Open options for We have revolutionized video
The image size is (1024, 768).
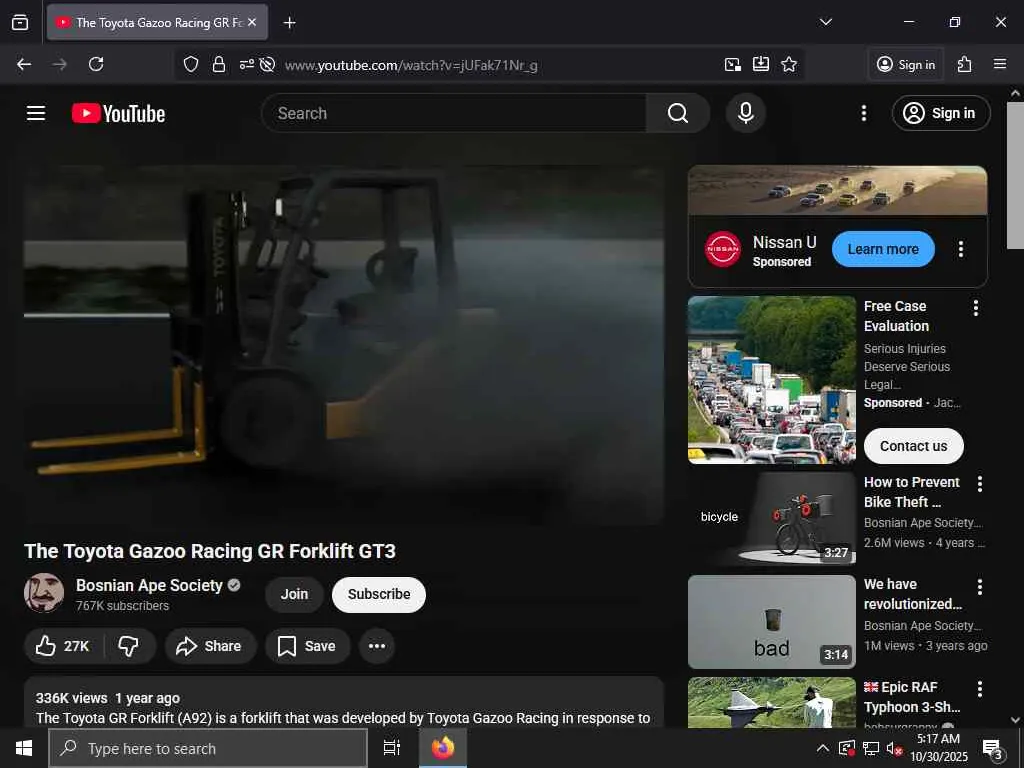979,587
